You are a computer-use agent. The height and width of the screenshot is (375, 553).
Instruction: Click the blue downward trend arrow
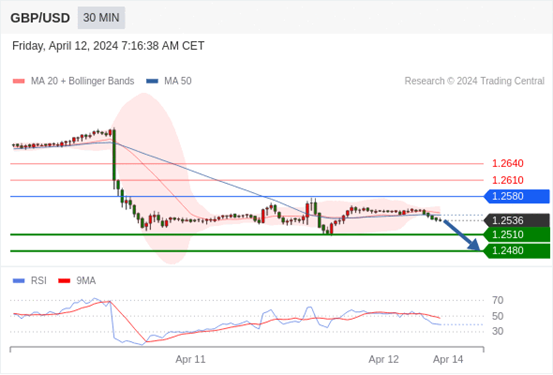tap(462, 235)
